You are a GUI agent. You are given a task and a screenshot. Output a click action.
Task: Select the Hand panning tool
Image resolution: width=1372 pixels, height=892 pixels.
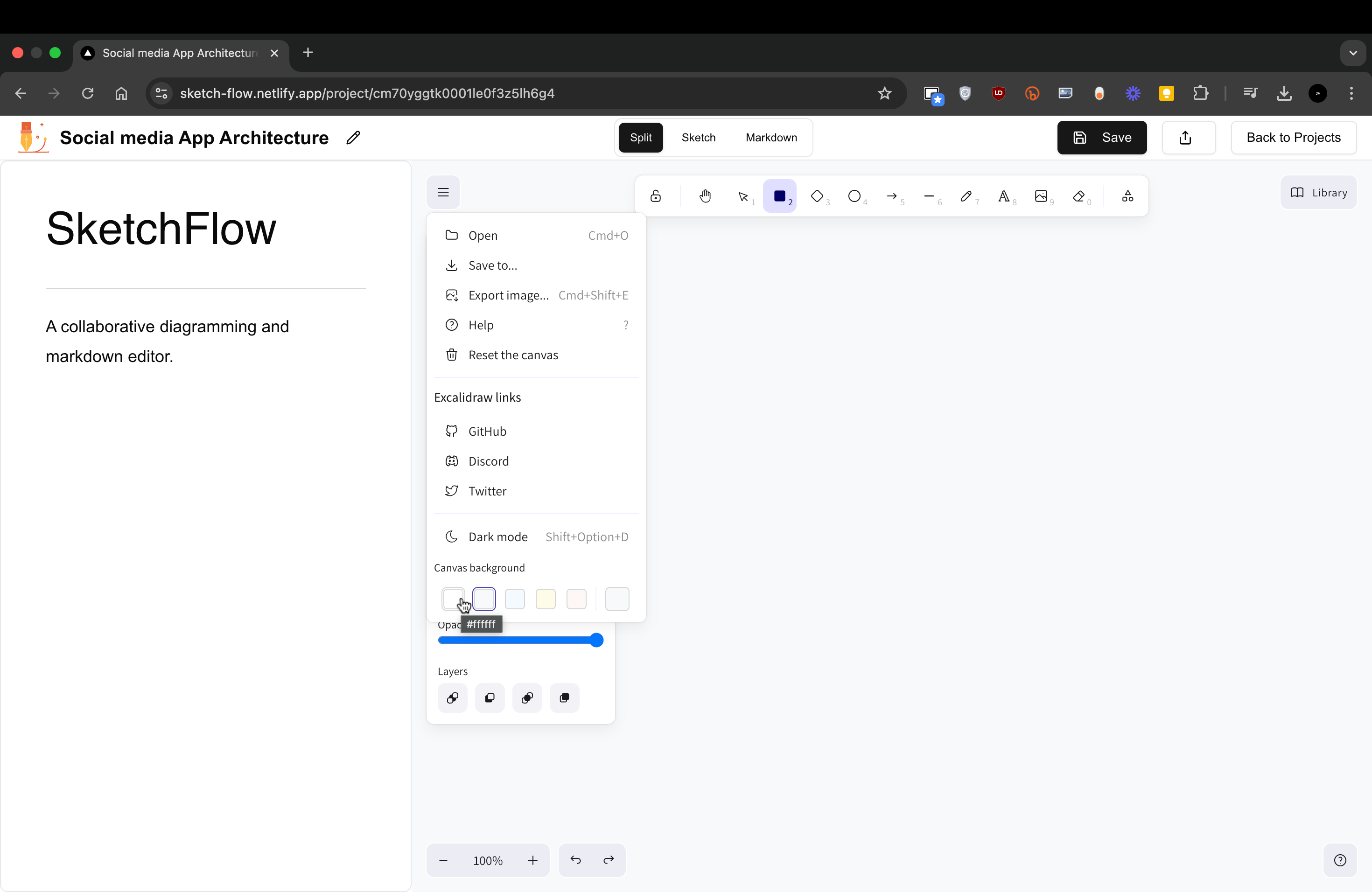705,196
